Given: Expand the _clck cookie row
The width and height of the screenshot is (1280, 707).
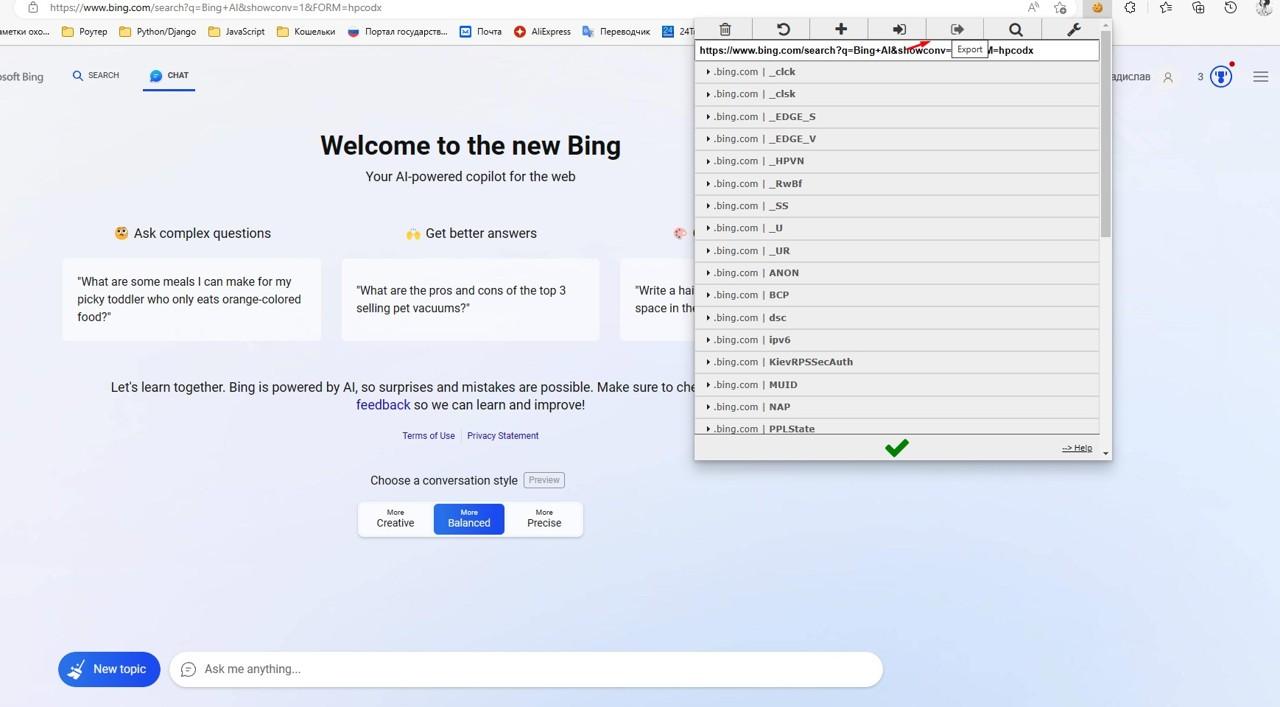Looking at the screenshot, I should click(x=897, y=72).
